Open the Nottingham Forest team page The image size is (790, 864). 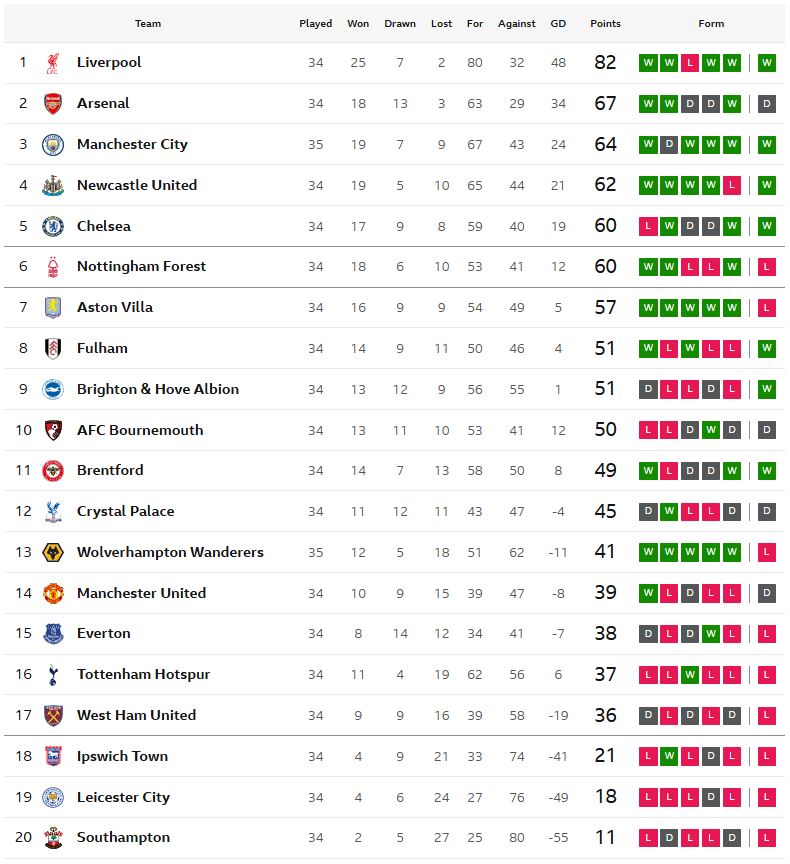[141, 267]
